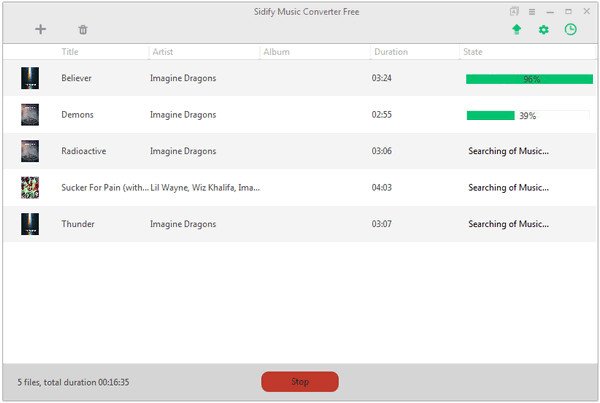Click duration "03:06" of Radioactive
600x403 pixels.
tap(382, 151)
